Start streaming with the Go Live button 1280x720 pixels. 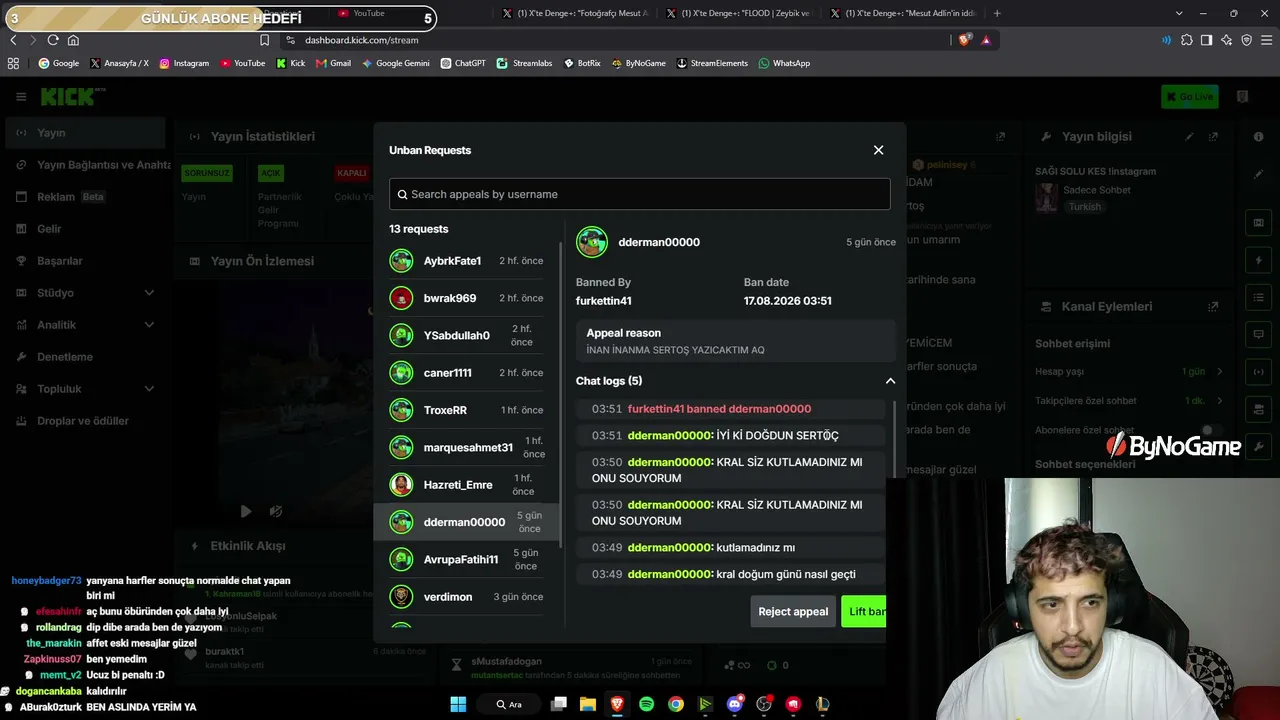pyautogui.click(x=1189, y=97)
